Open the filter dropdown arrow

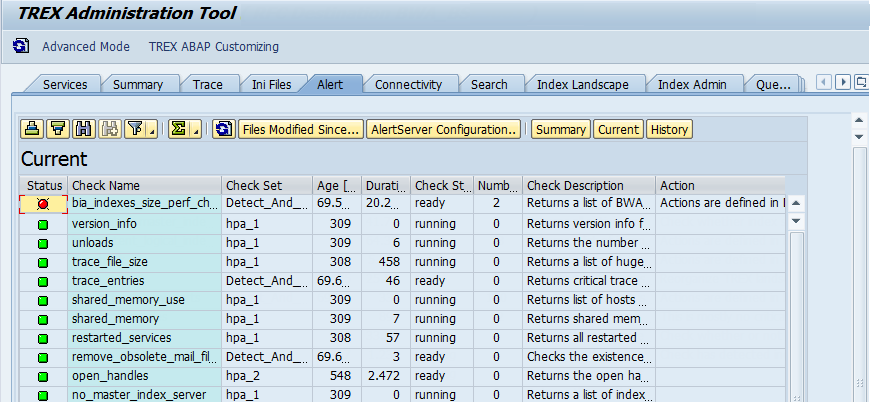click(x=151, y=129)
